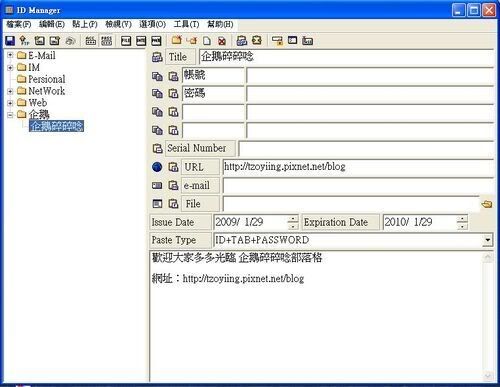Expand the NetWork folder node

(10, 91)
